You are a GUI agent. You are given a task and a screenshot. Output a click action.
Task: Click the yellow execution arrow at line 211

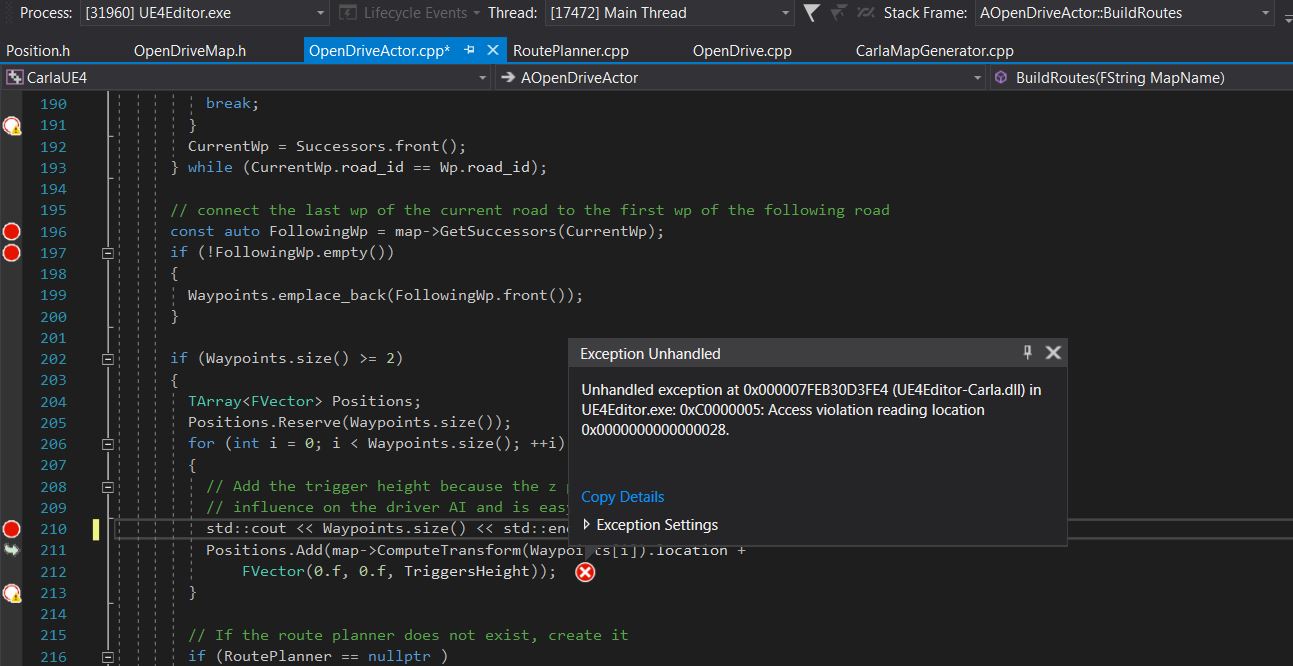click(11, 549)
